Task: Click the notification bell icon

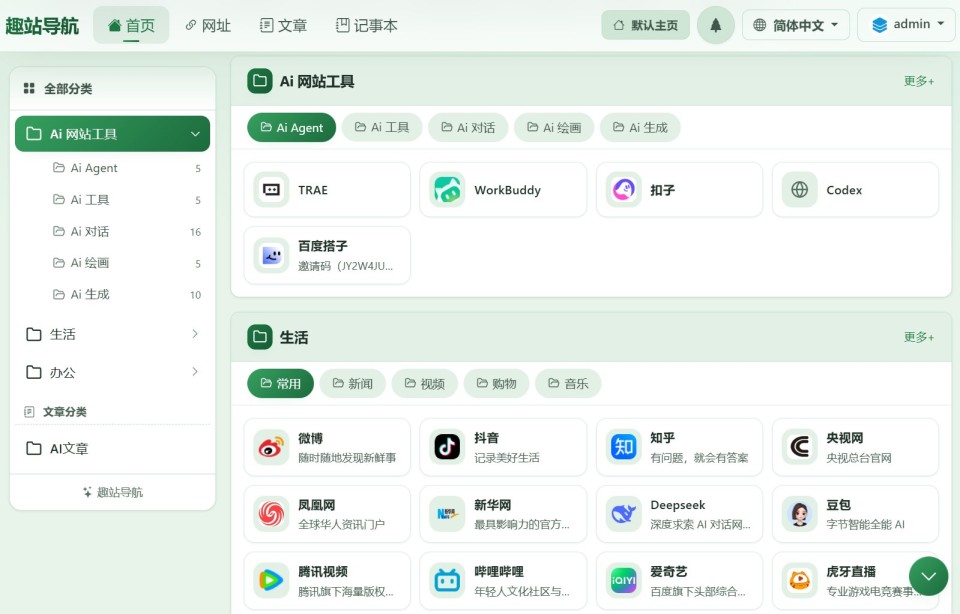Action: (716, 25)
